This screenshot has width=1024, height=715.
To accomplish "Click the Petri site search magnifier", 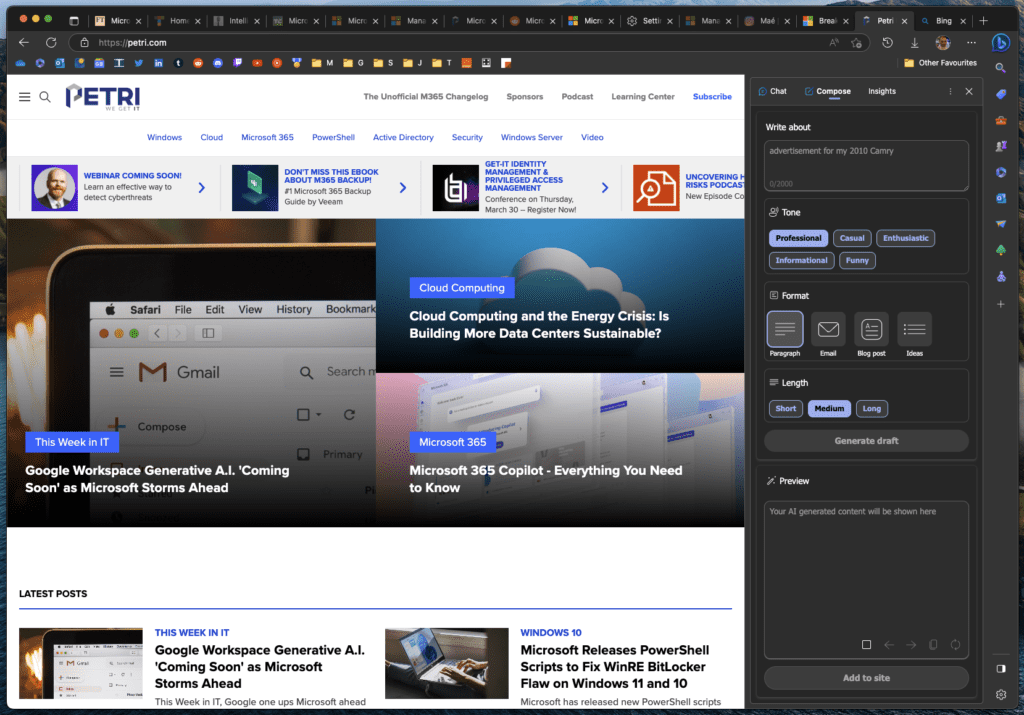I will (45, 97).
